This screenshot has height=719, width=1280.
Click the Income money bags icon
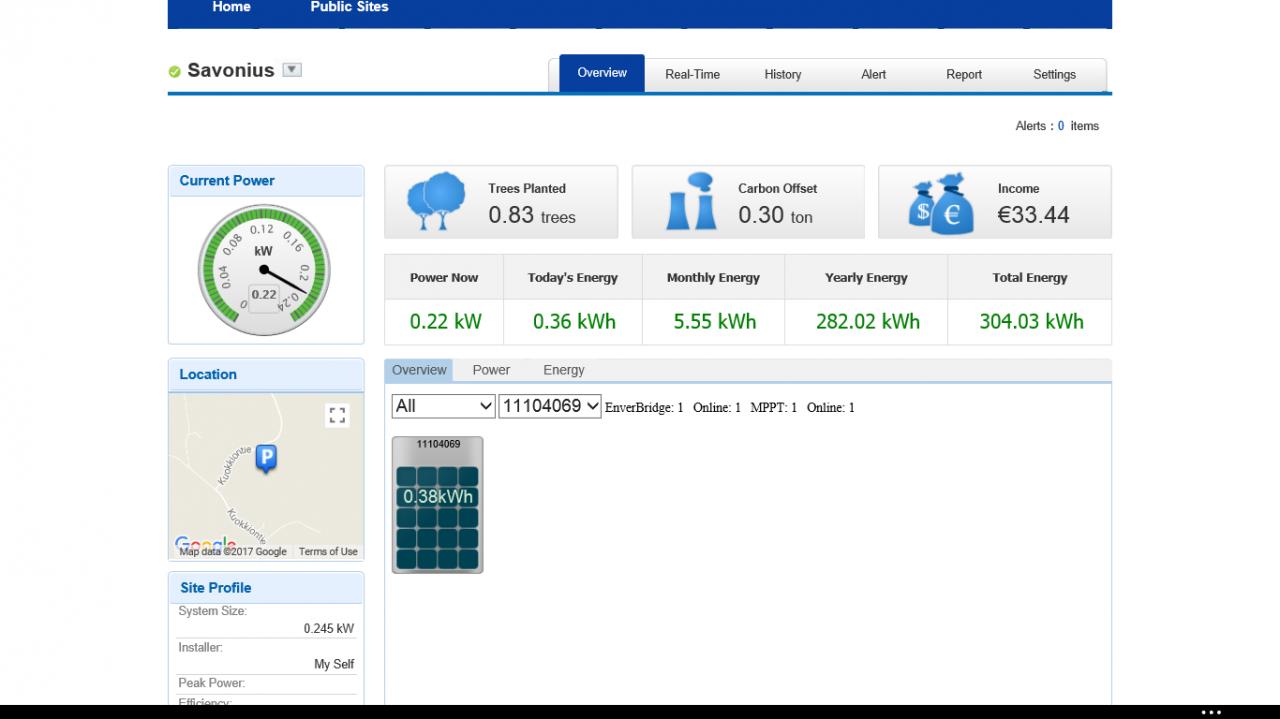(x=940, y=203)
